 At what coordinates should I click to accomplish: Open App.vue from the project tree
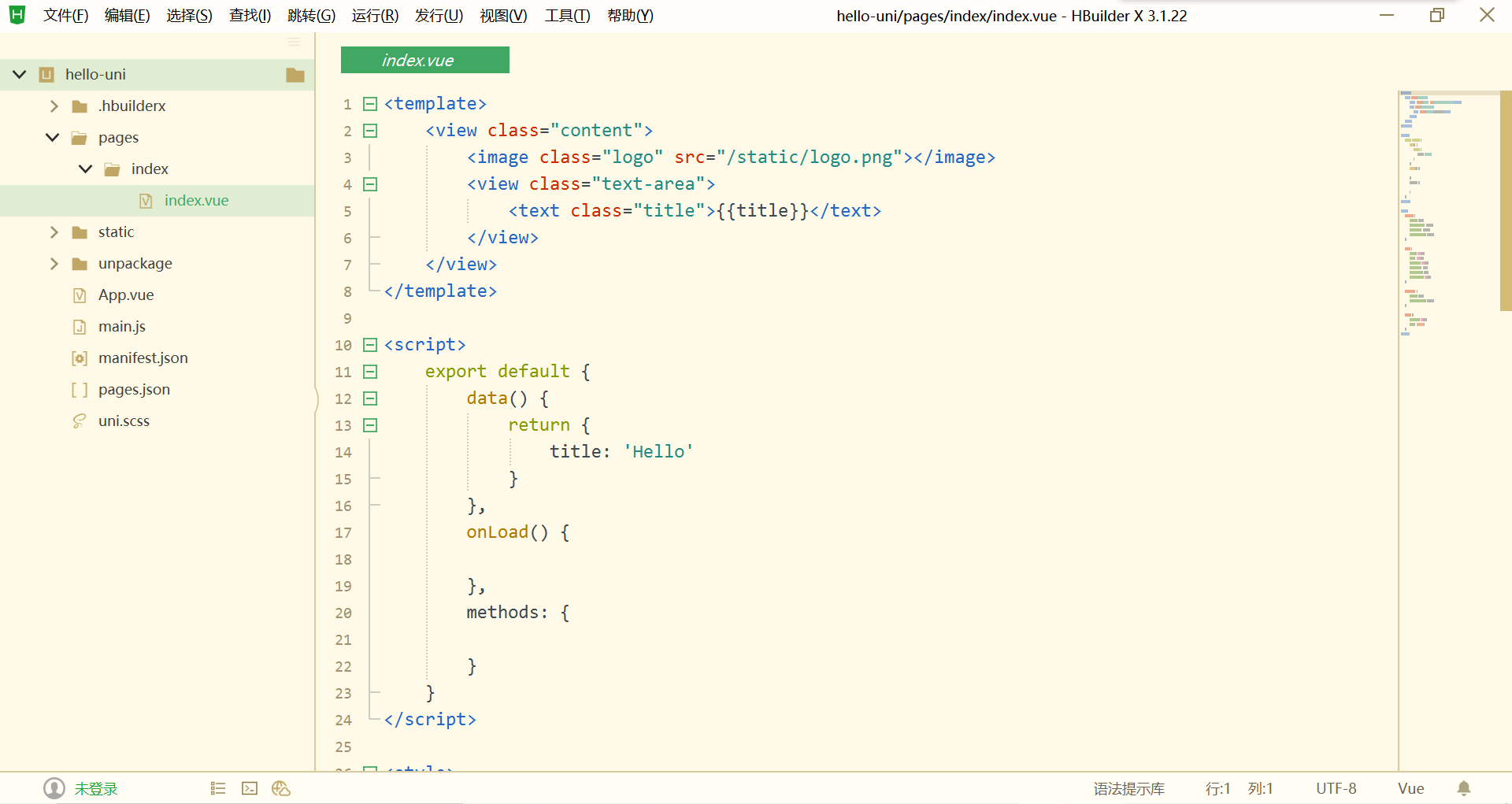[x=126, y=295]
